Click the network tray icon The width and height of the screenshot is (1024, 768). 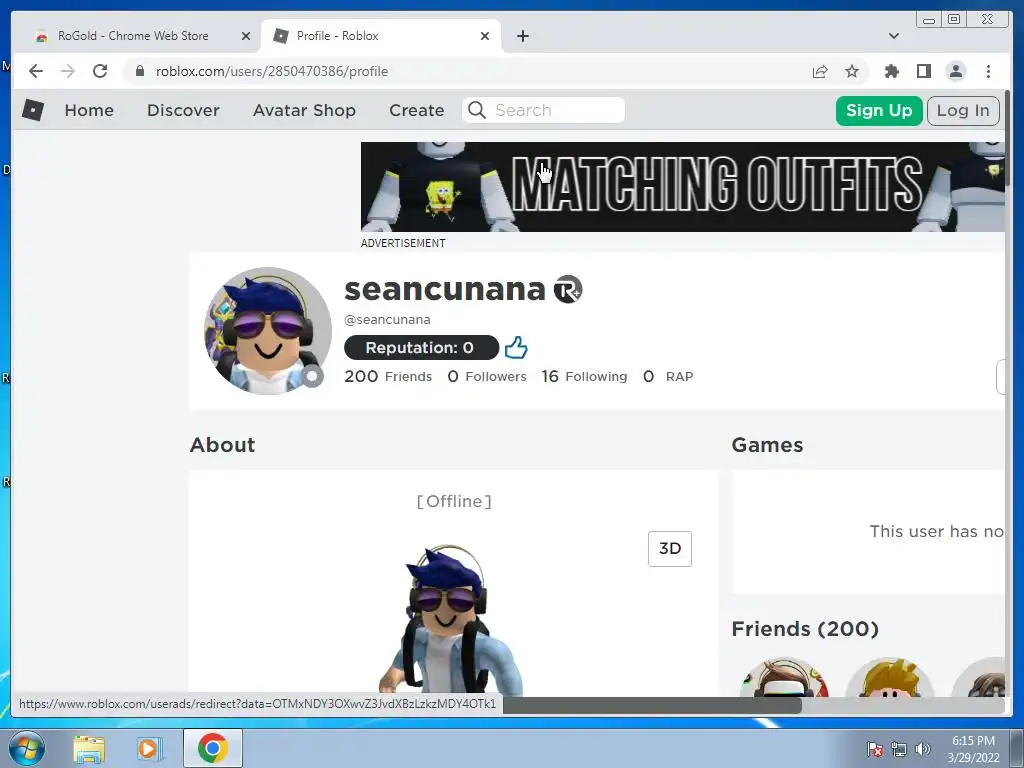(899, 749)
